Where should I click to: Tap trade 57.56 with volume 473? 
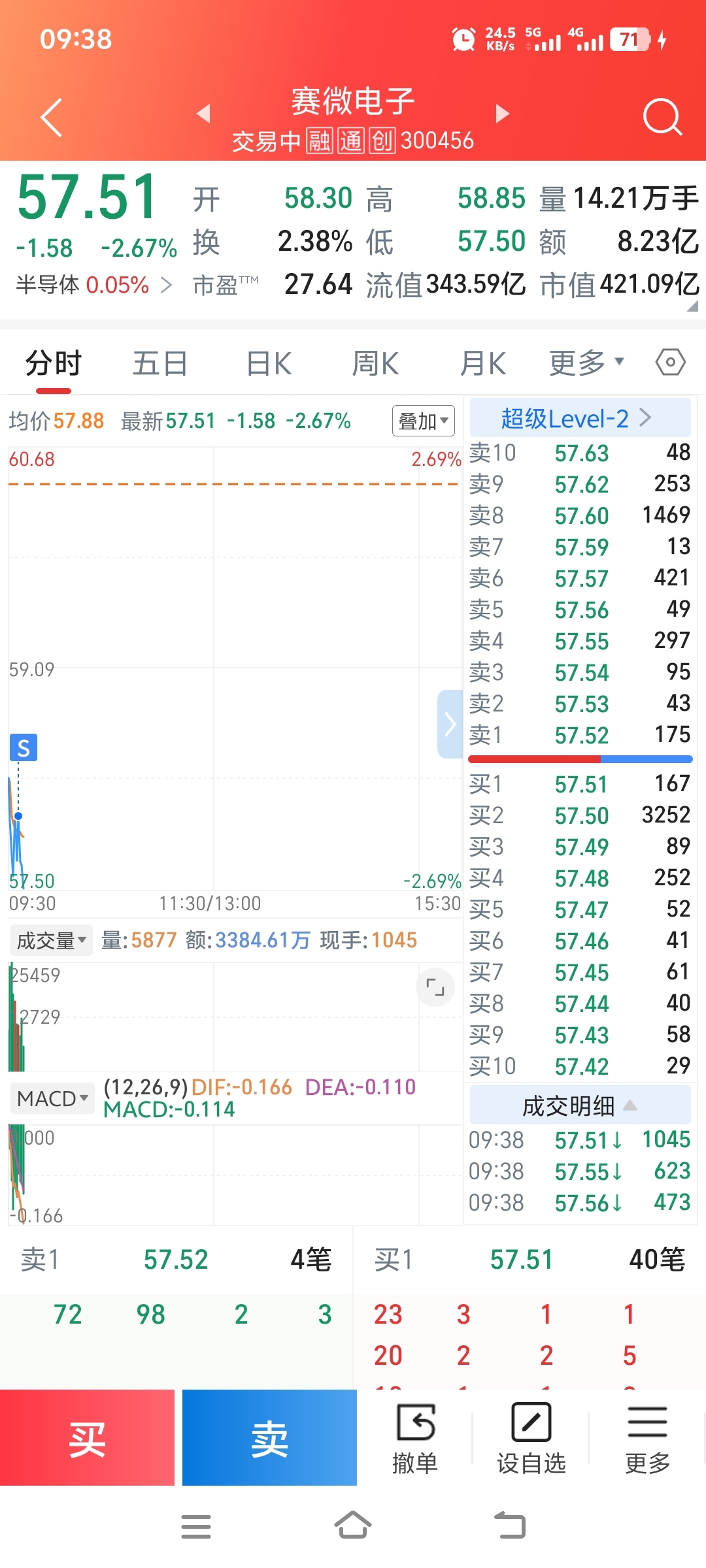click(580, 1203)
